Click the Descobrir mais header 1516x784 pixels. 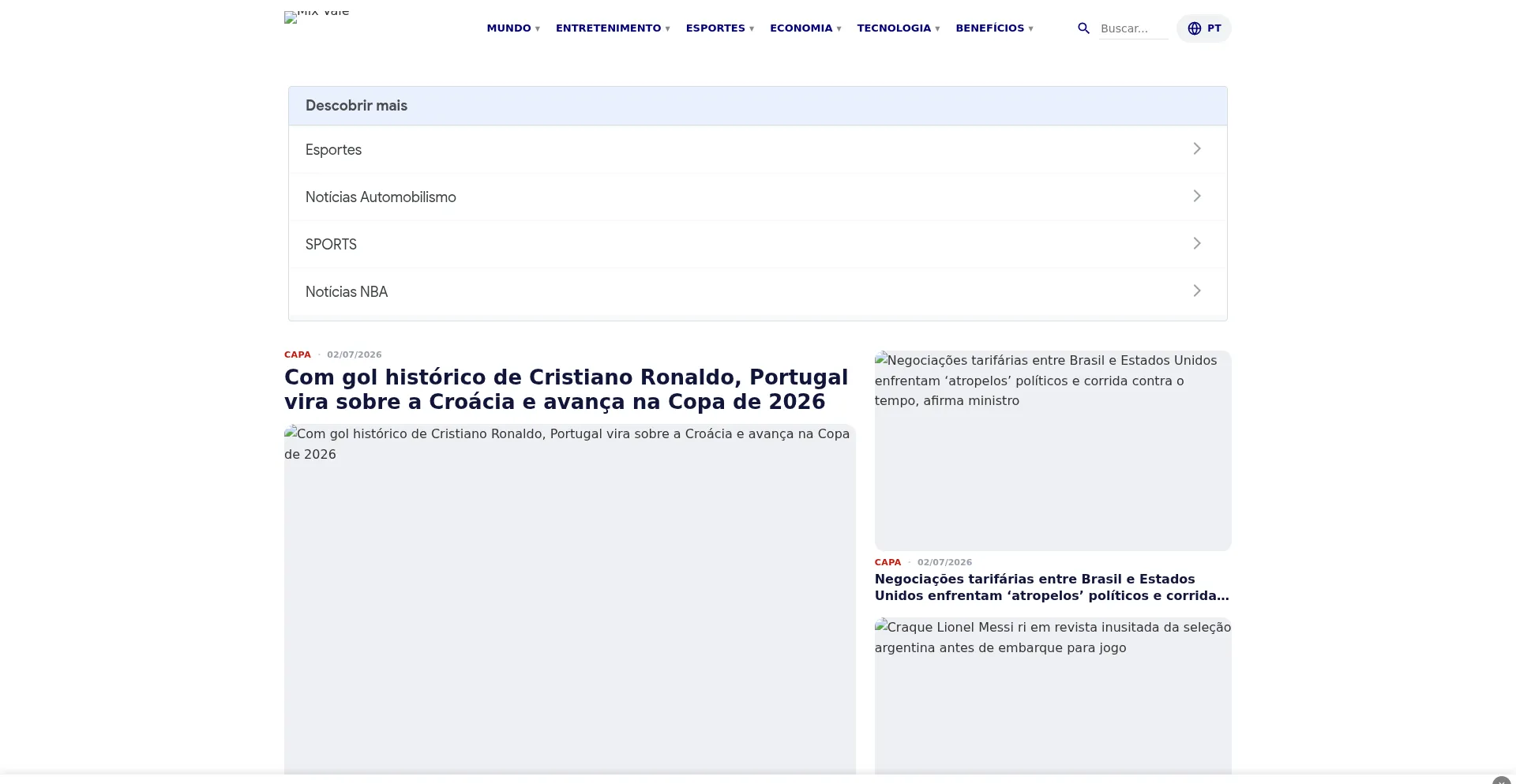point(758,106)
